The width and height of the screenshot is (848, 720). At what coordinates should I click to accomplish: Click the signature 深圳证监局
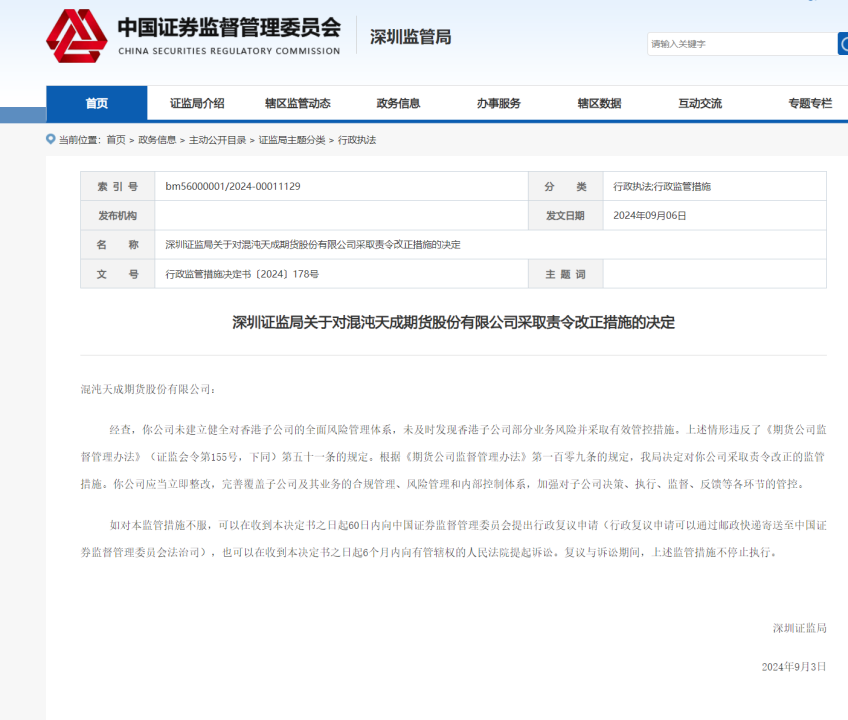(799, 628)
